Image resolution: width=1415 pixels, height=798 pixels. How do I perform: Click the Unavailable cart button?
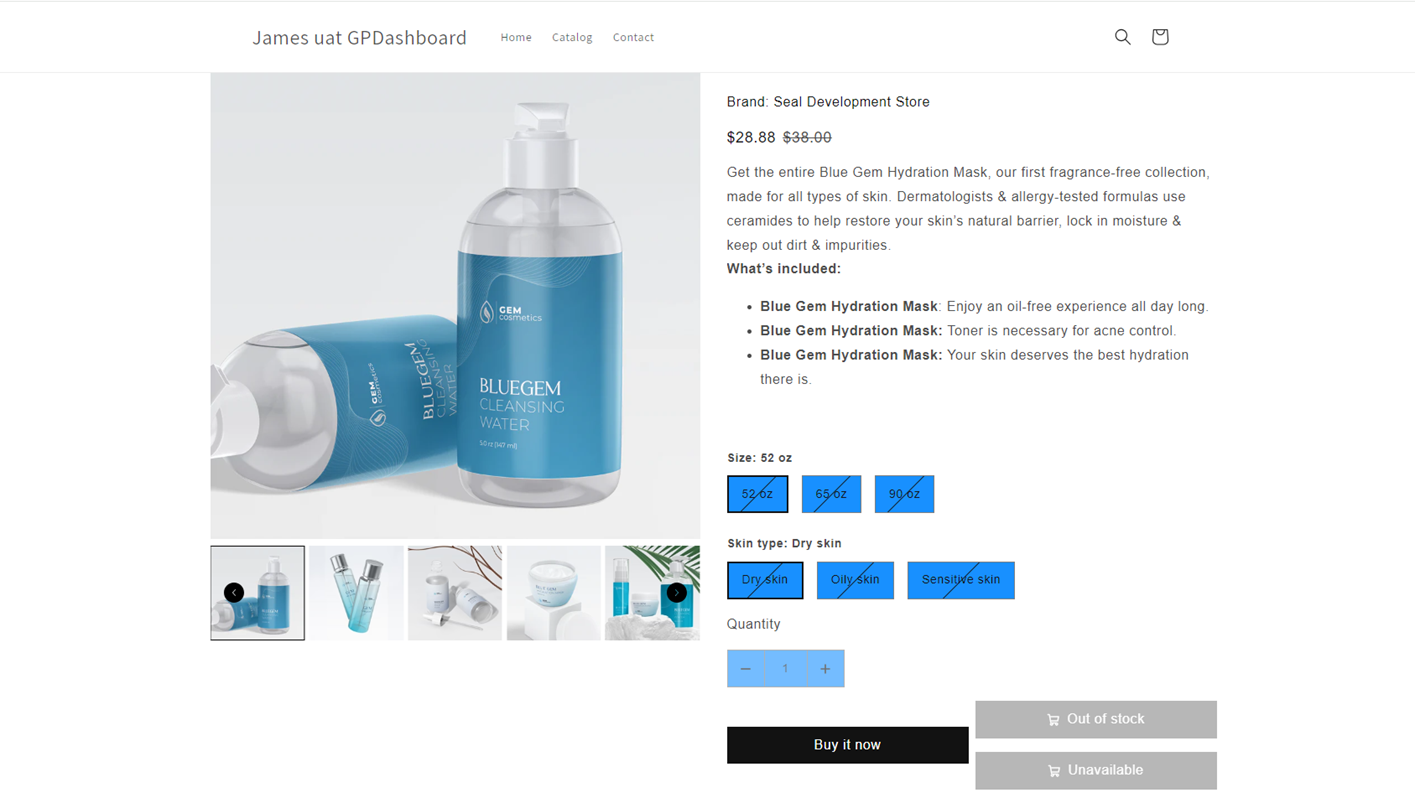[x=1096, y=770]
